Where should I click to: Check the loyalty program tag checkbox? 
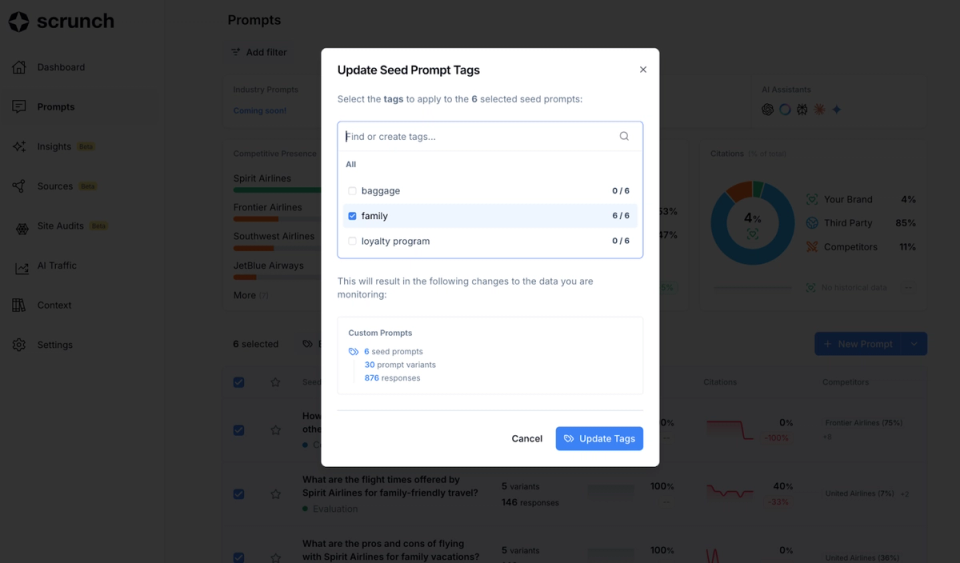click(x=352, y=241)
